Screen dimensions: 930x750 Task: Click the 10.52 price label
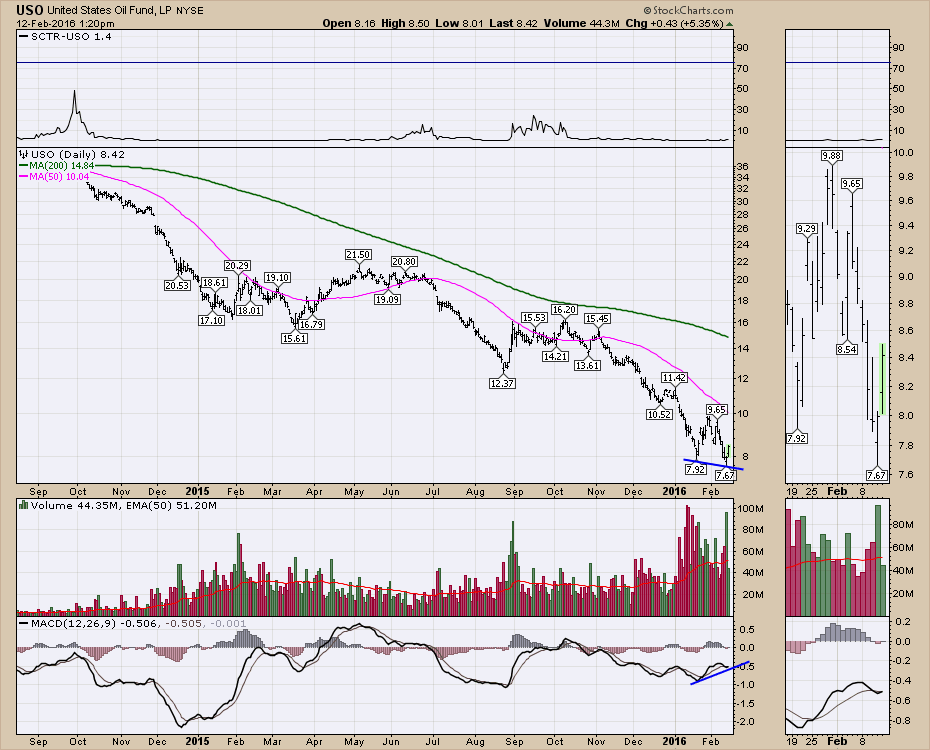[660, 414]
